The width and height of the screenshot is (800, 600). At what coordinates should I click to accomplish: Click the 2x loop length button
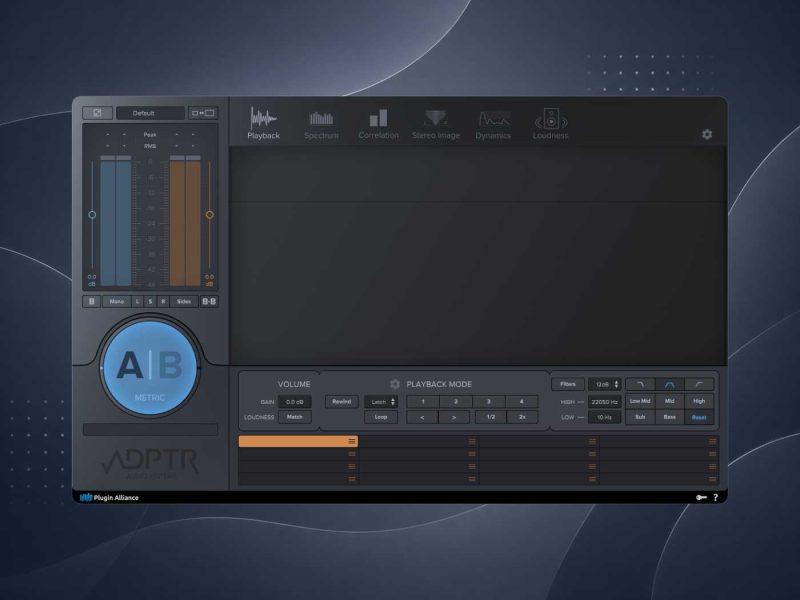(522, 417)
